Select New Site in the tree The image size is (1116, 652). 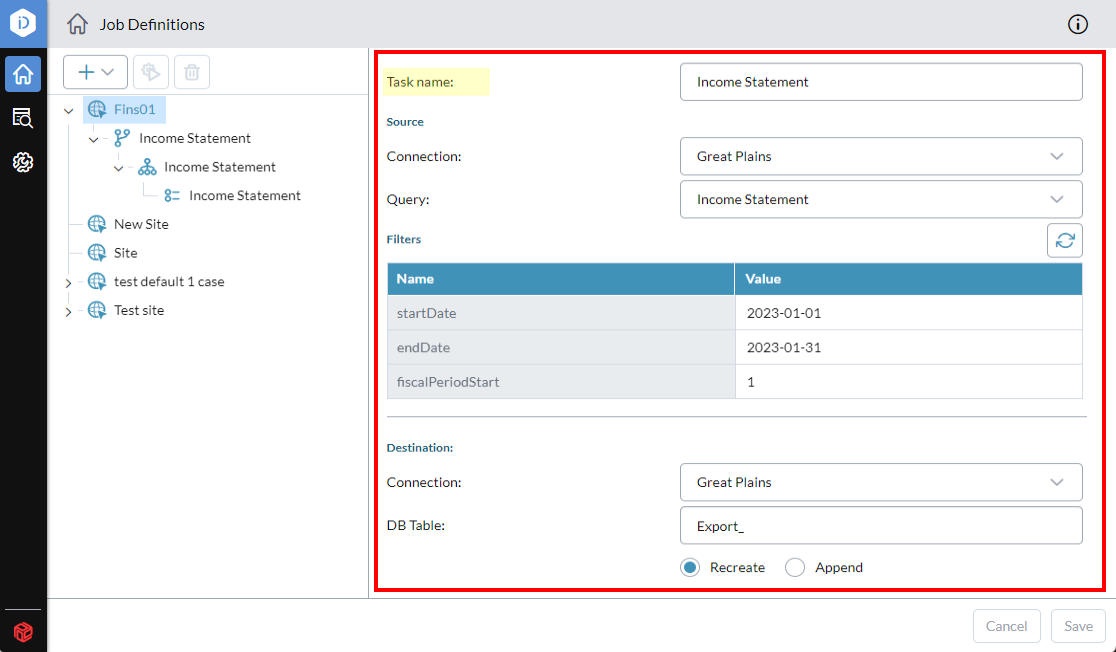click(141, 224)
